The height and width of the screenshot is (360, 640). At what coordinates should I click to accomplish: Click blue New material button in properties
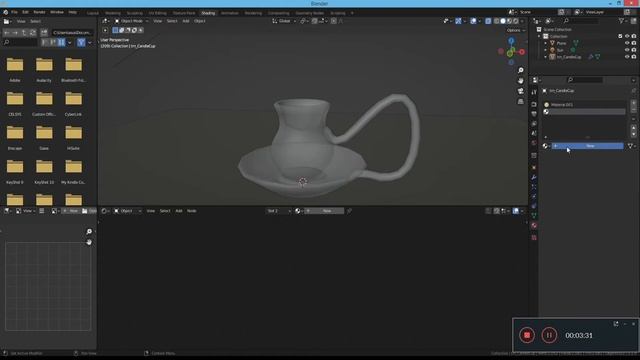pos(587,146)
